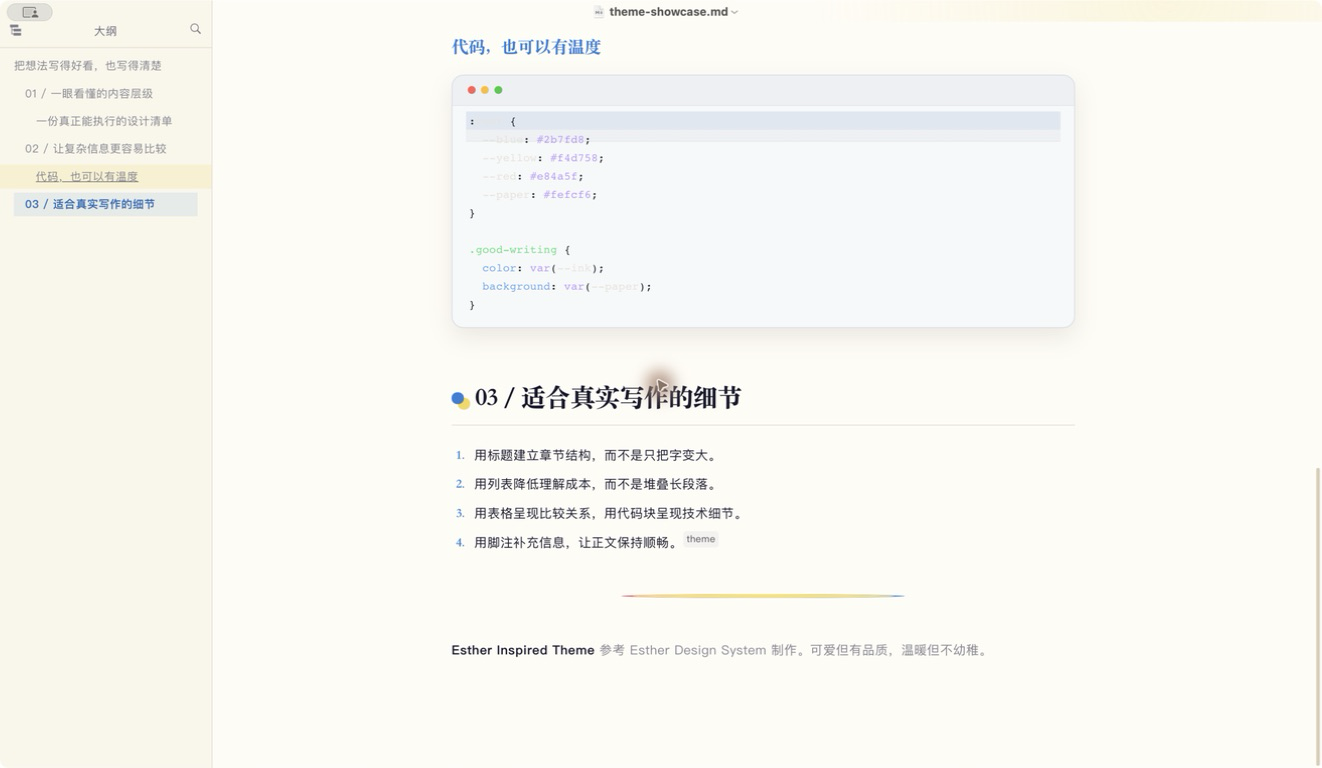Click the document file icon in title
1322x768 pixels.
tap(599, 12)
